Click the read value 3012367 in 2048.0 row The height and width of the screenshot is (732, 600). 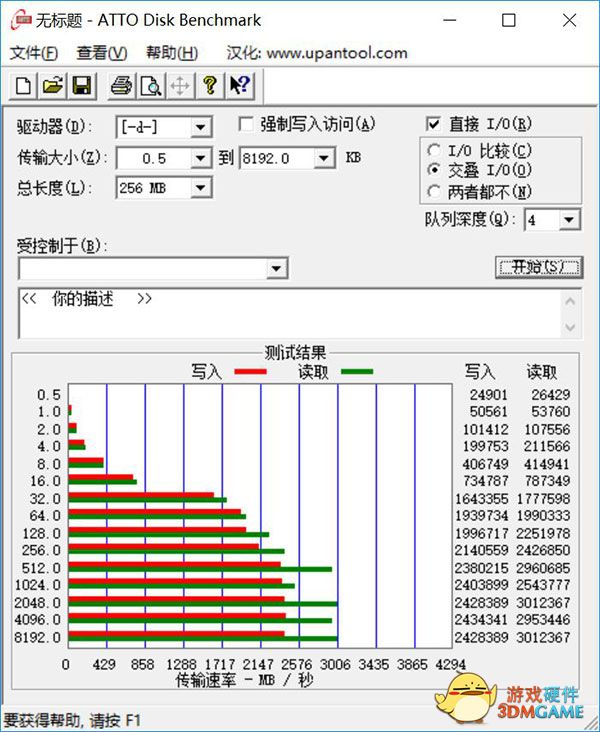pyautogui.click(x=543, y=602)
